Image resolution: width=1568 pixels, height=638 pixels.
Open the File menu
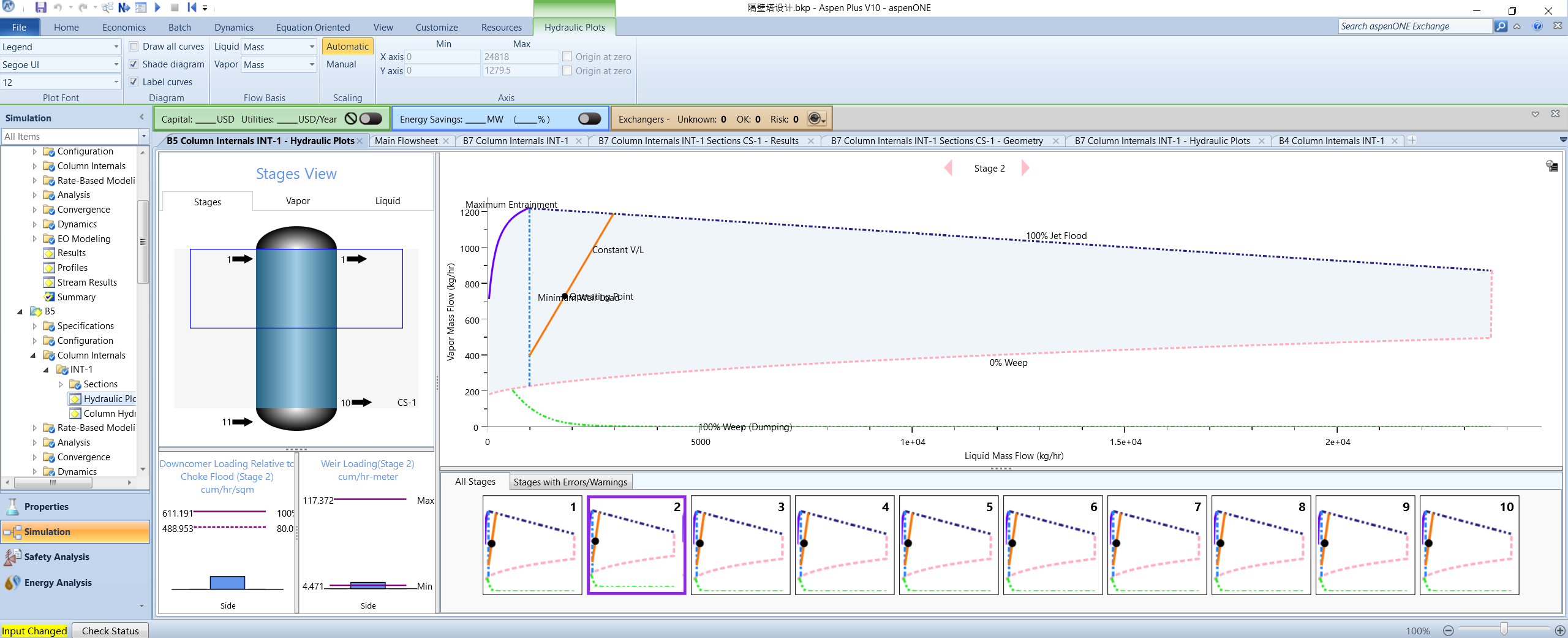(20, 27)
